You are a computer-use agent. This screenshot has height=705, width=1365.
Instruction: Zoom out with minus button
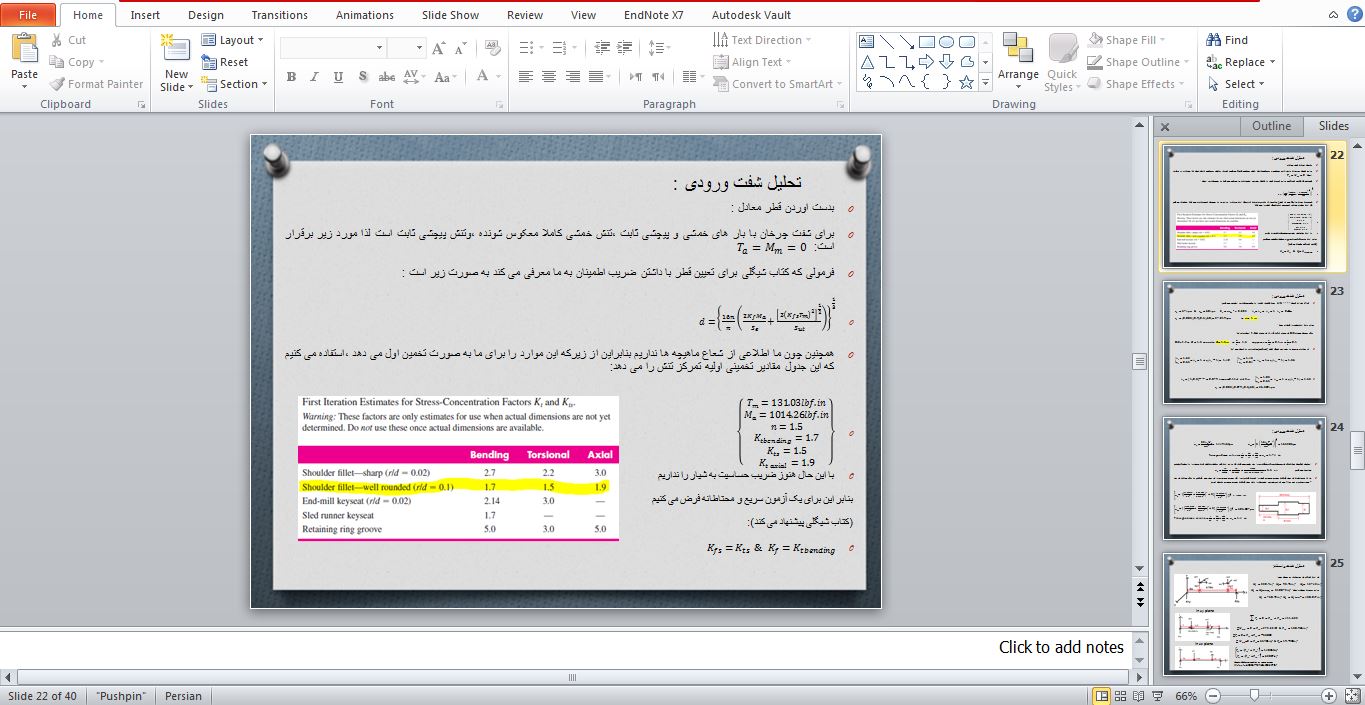(1212, 696)
